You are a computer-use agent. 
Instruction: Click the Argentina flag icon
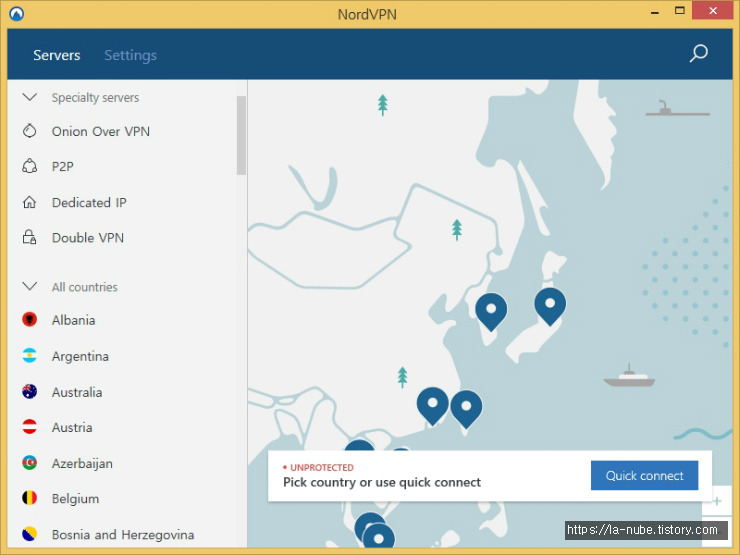point(29,356)
